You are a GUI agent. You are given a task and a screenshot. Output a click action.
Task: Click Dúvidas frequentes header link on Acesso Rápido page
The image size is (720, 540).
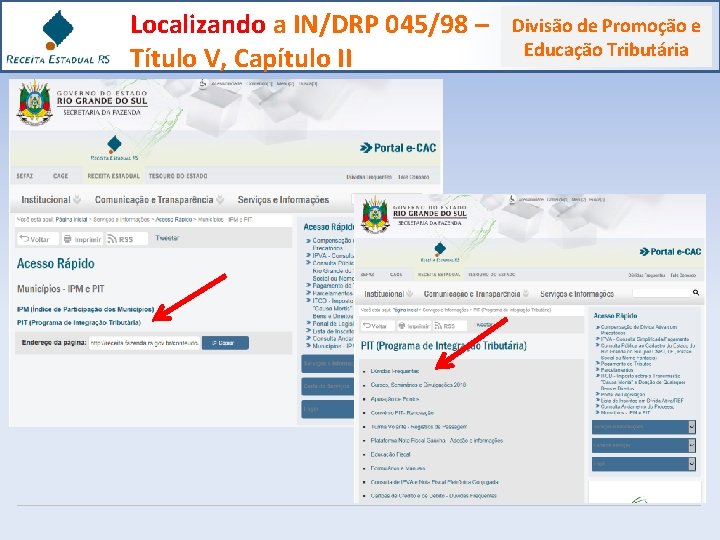click(369, 177)
